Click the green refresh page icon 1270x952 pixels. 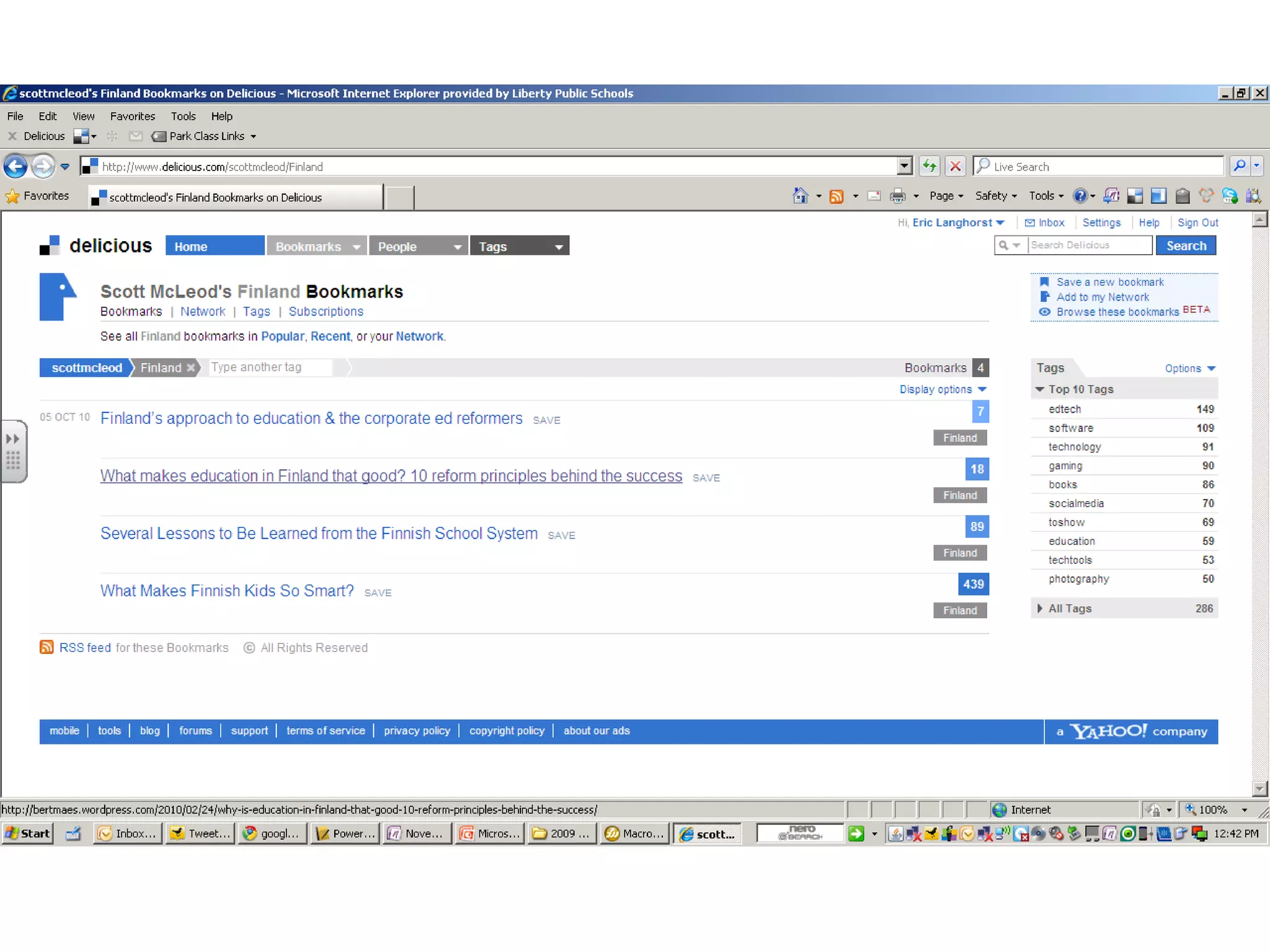(x=929, y=166)
